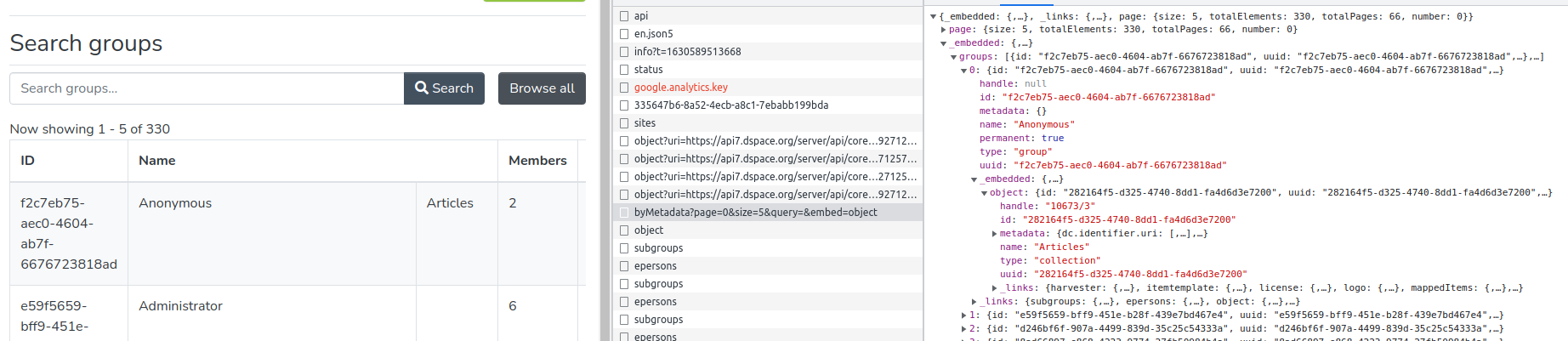Select the byMetadata?page=0&size=5 network request
1568x341 pixels.
[755, 213]
